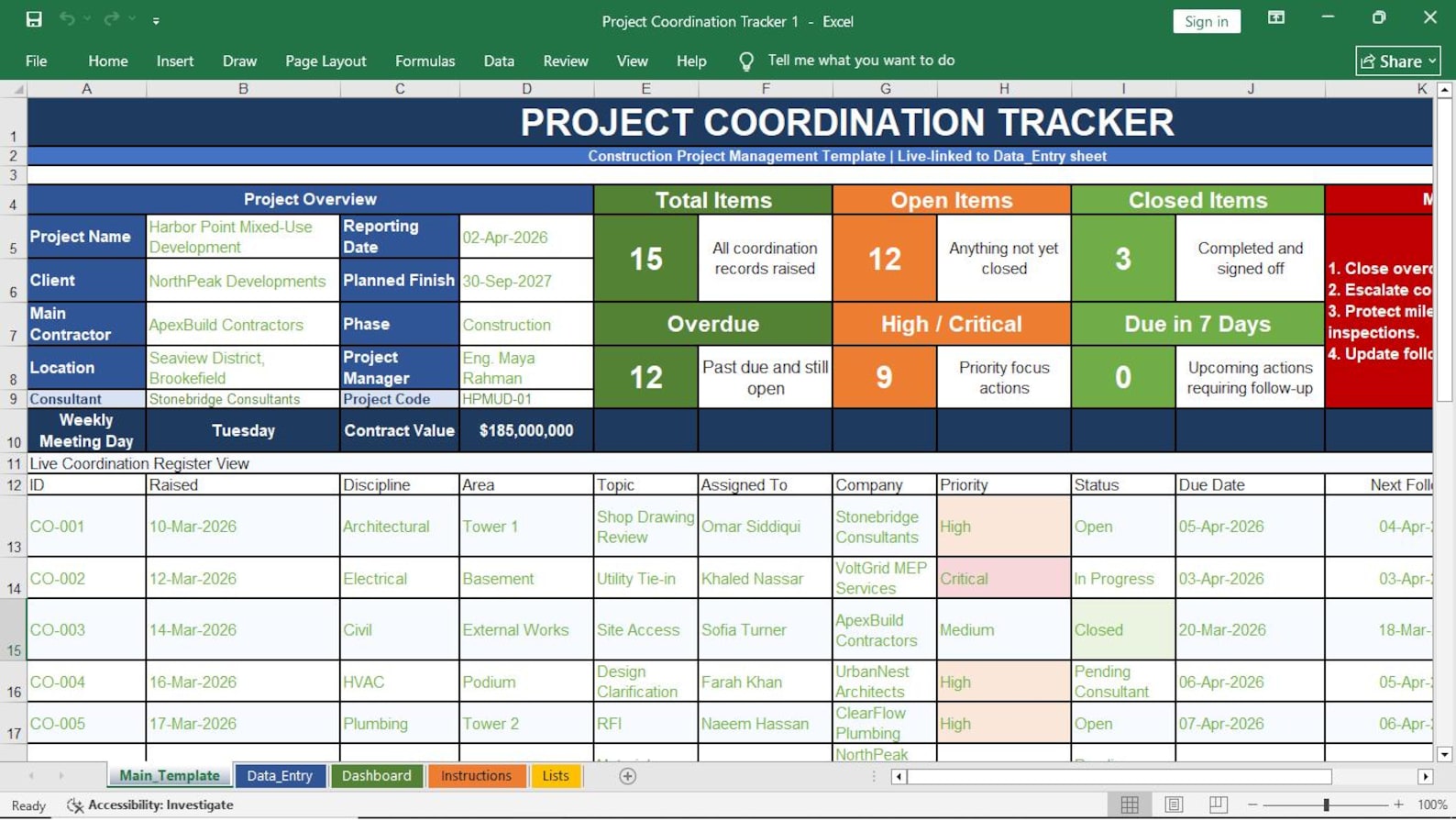Viewport: 1456px width, 821px height.
Task: Select the Pending Consultant status cell
Action: [1123, 682]
